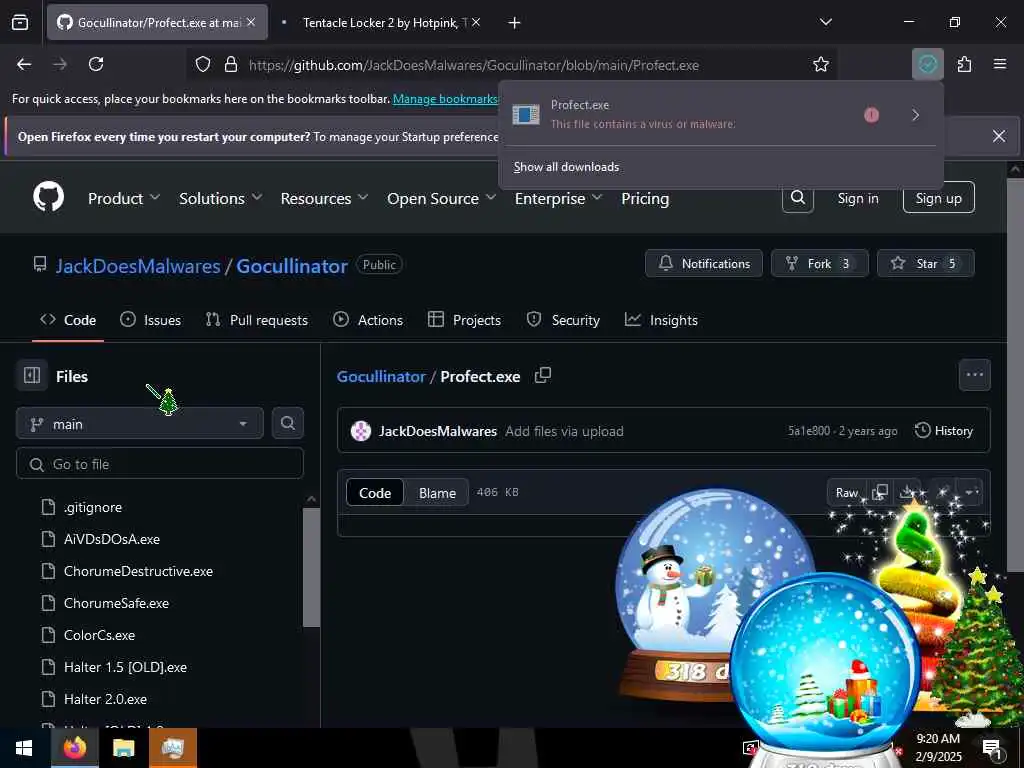
Task: Click the GitHub logo in the header
Action: click(49, 197)
